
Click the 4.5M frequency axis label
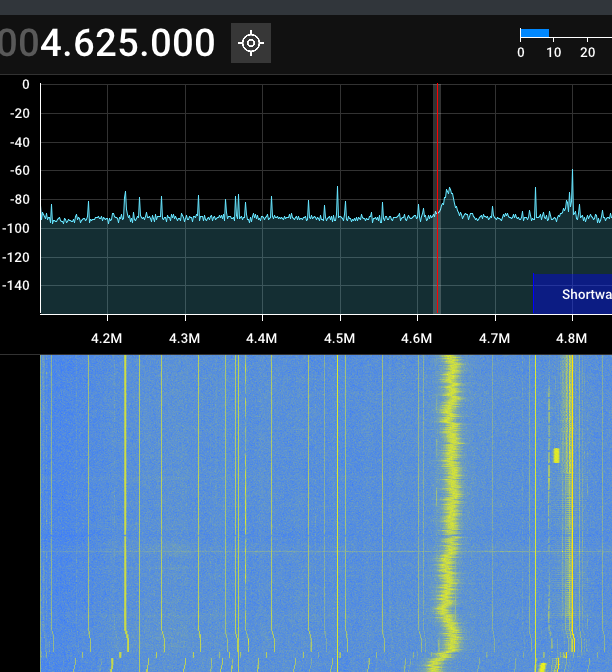coord(340,339)
